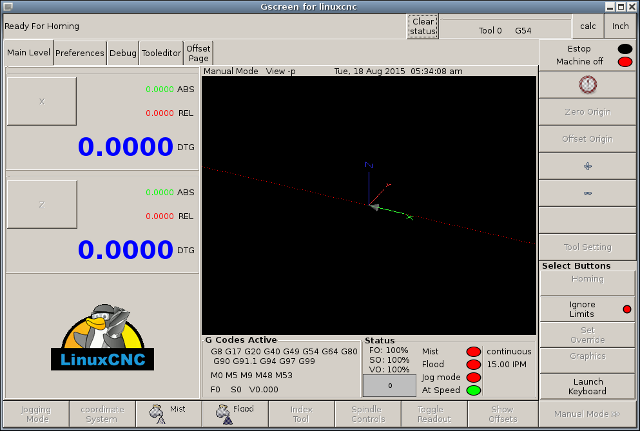Click the Toggle Readout button

coord(434,414)
